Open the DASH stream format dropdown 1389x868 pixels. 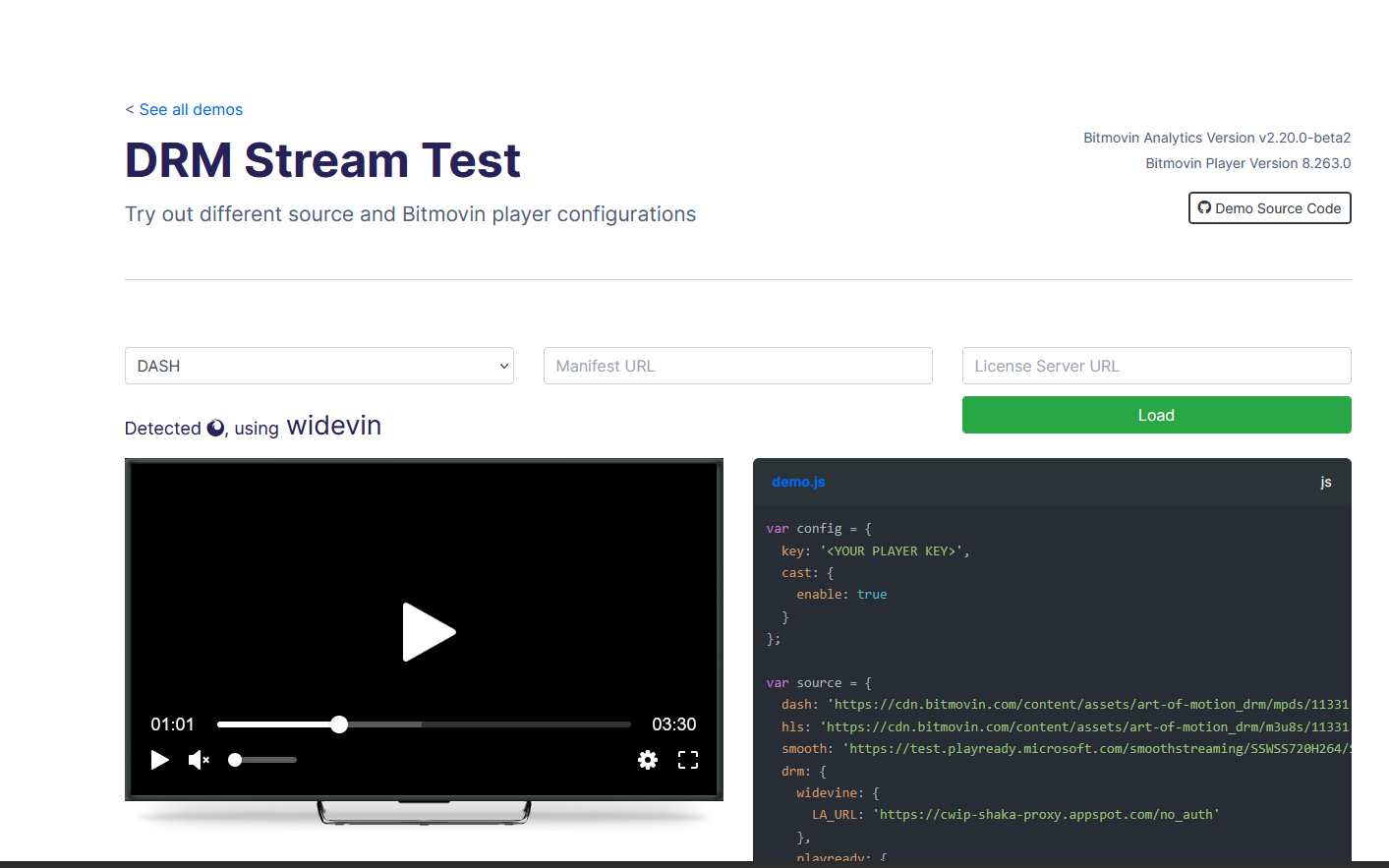coord(319,366)
